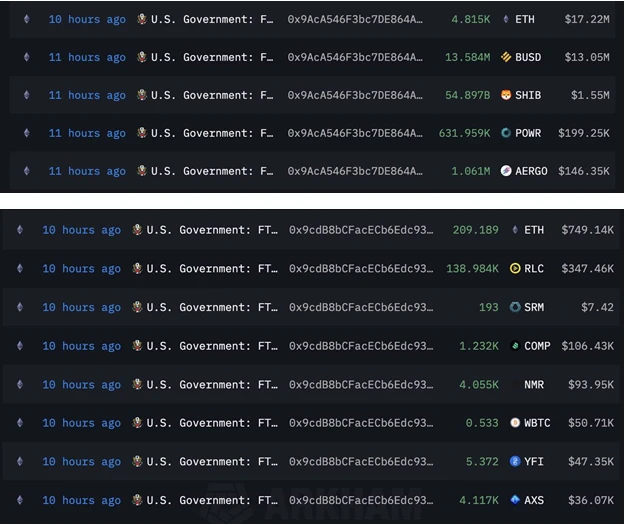Click the WBTC token icon
Viewport: 626px width, 525px height.
coord(515,423)
